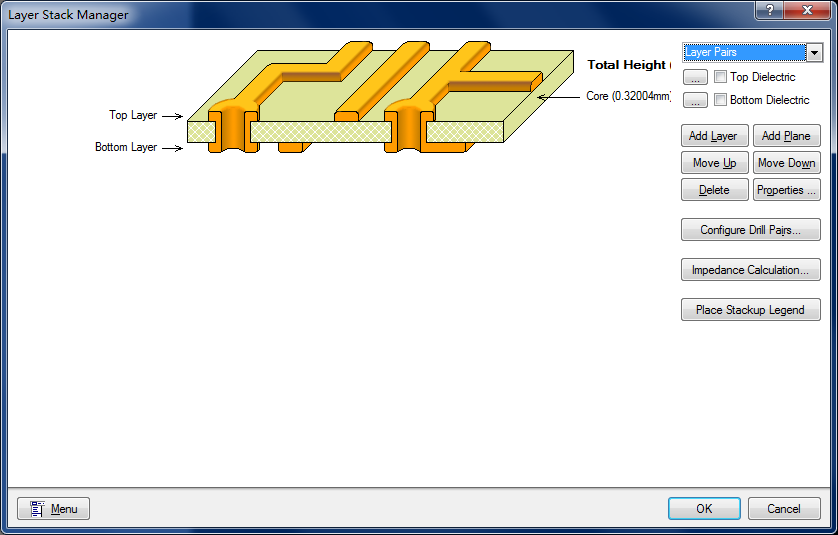Image resolution: width=838 pixels, height=535 pixels.
Task: Click the Add Plane button
Action: click(787, 136)
